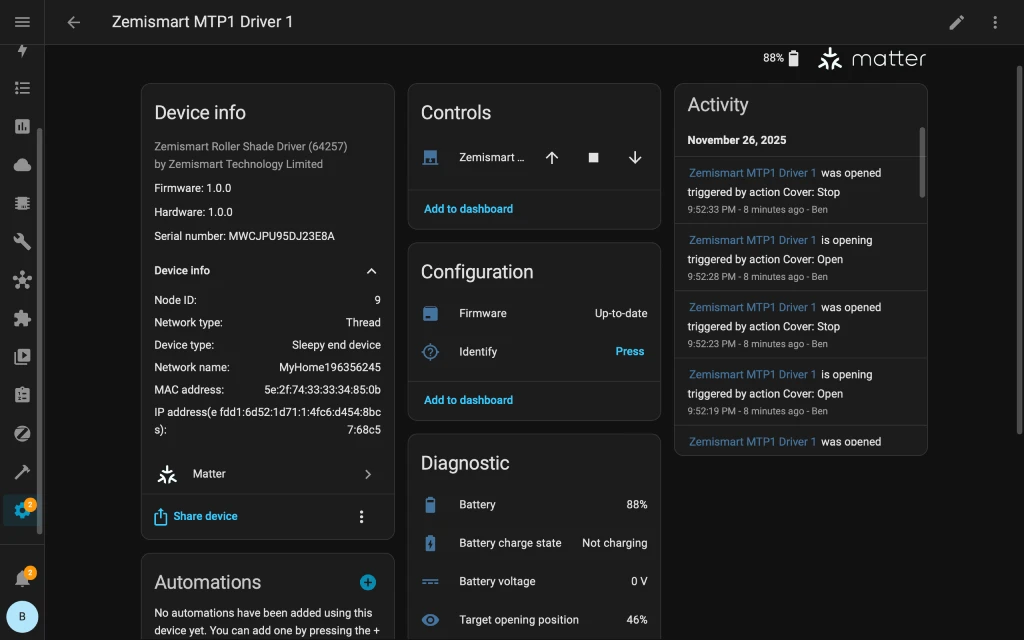Collapse the Device info section chevron
Viewport: 1024px width, 640px height.
pos(371,270)
